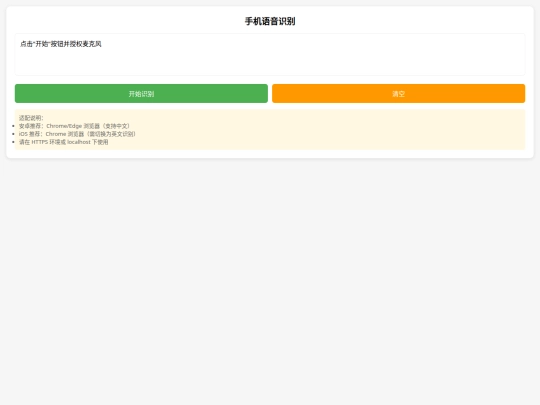540x405 pixels.
Task: Click the 安卓推荐 Chrome/Edge browser line
Action: 74,126
